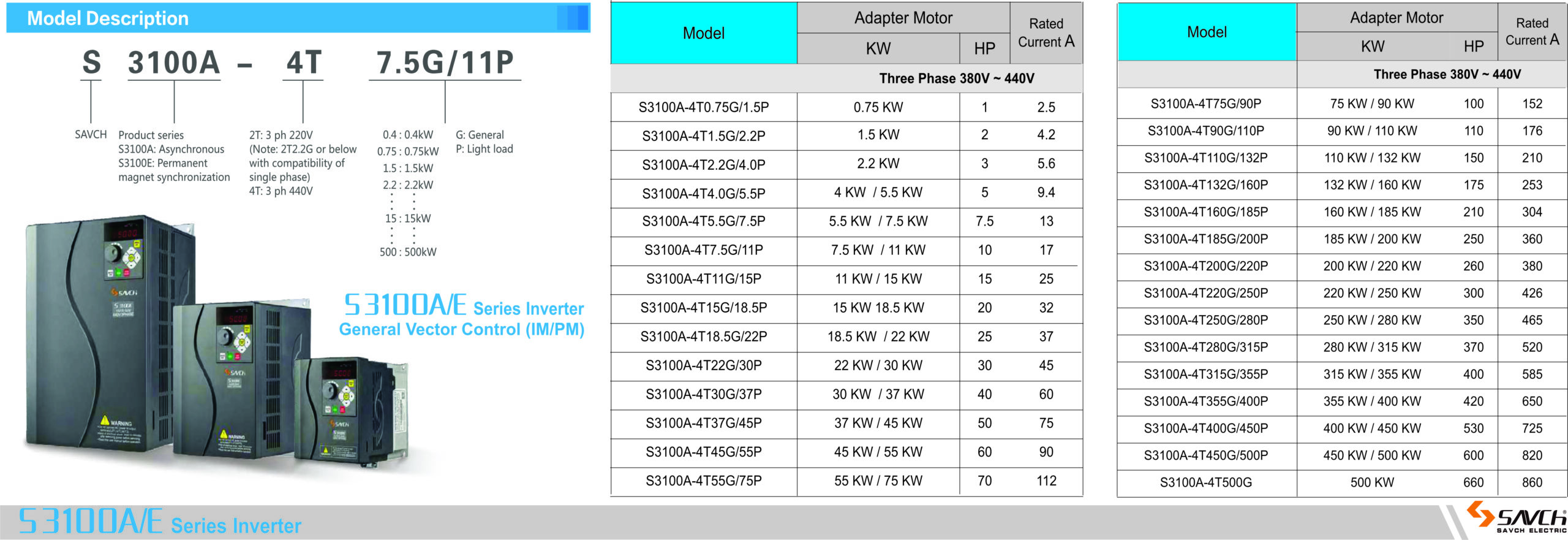Screen dimensions: 1568x540
Task: Select the Model Description heading
Action: (x=108, y=18)
